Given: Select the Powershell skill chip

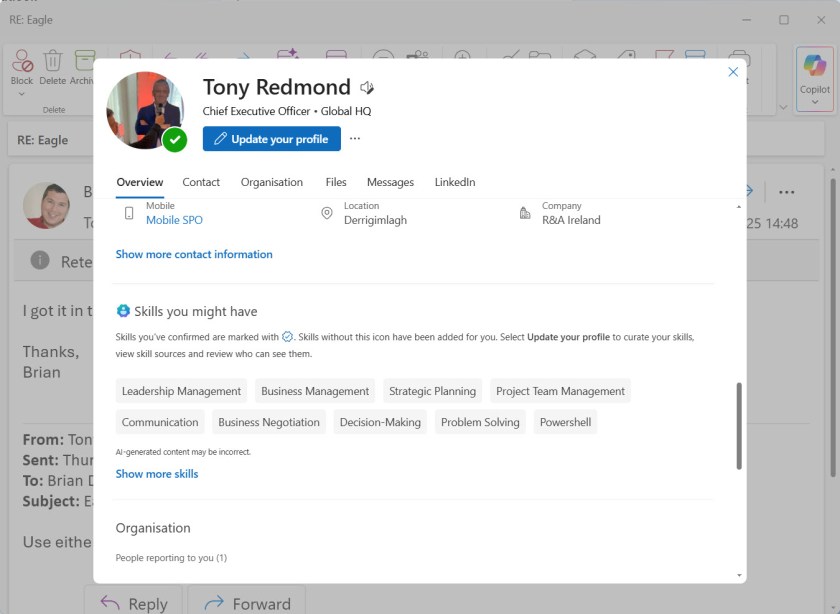Looking at the screenshot, I should (x=565, y=422).
